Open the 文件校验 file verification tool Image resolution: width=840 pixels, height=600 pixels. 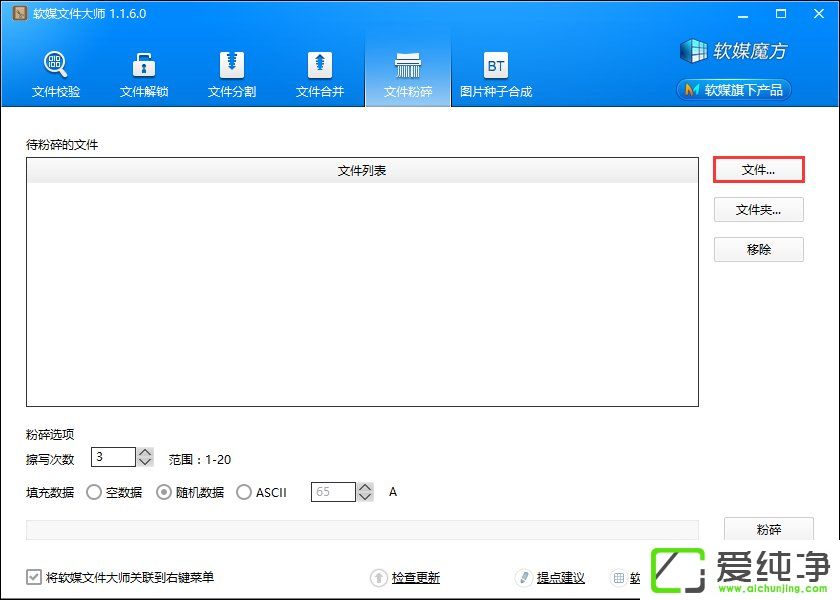(56, 74)
